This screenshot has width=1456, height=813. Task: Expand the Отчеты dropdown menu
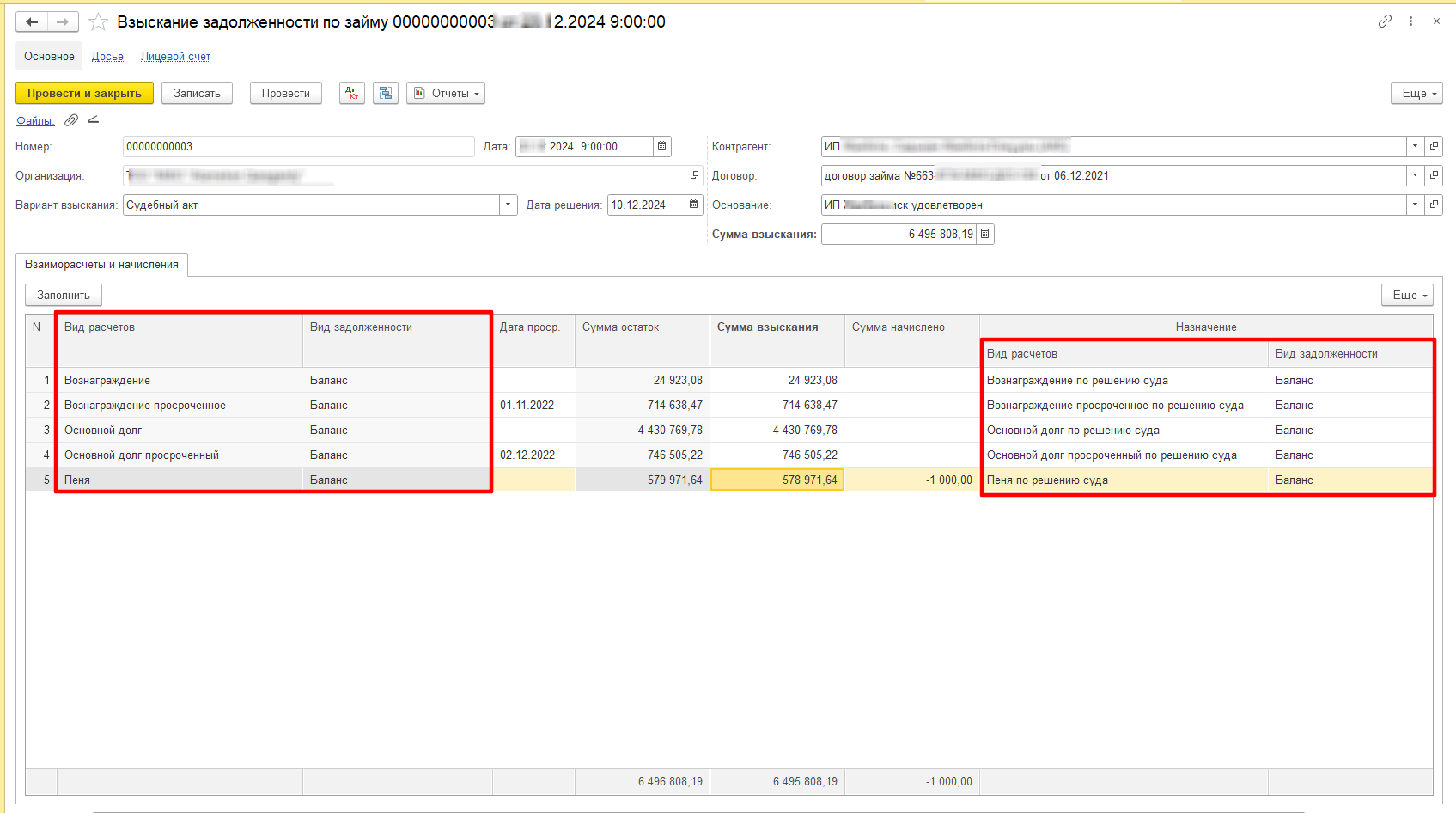pyautogui.click(x=446, y=93)
